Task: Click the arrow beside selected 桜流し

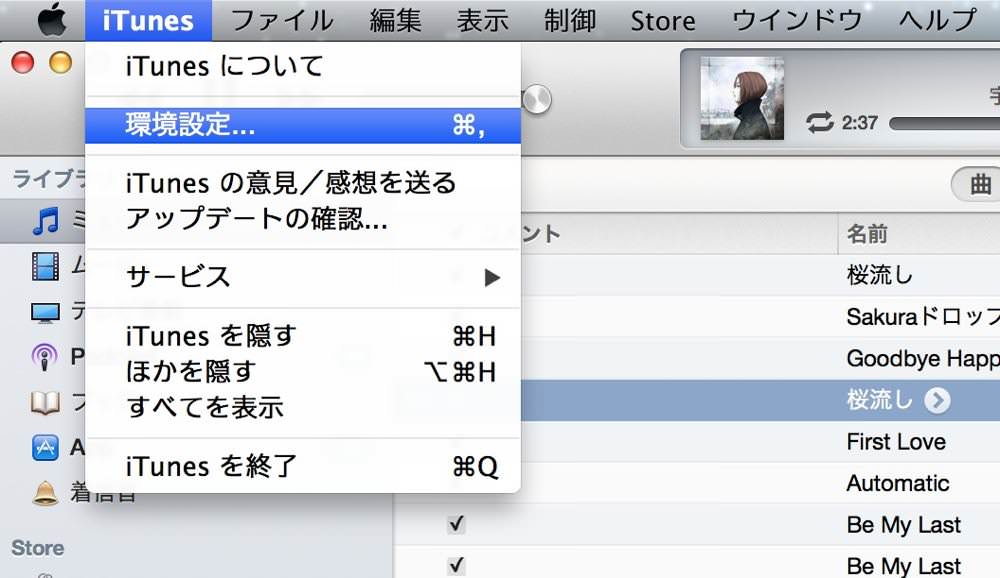Action: [x=937, y=401]
